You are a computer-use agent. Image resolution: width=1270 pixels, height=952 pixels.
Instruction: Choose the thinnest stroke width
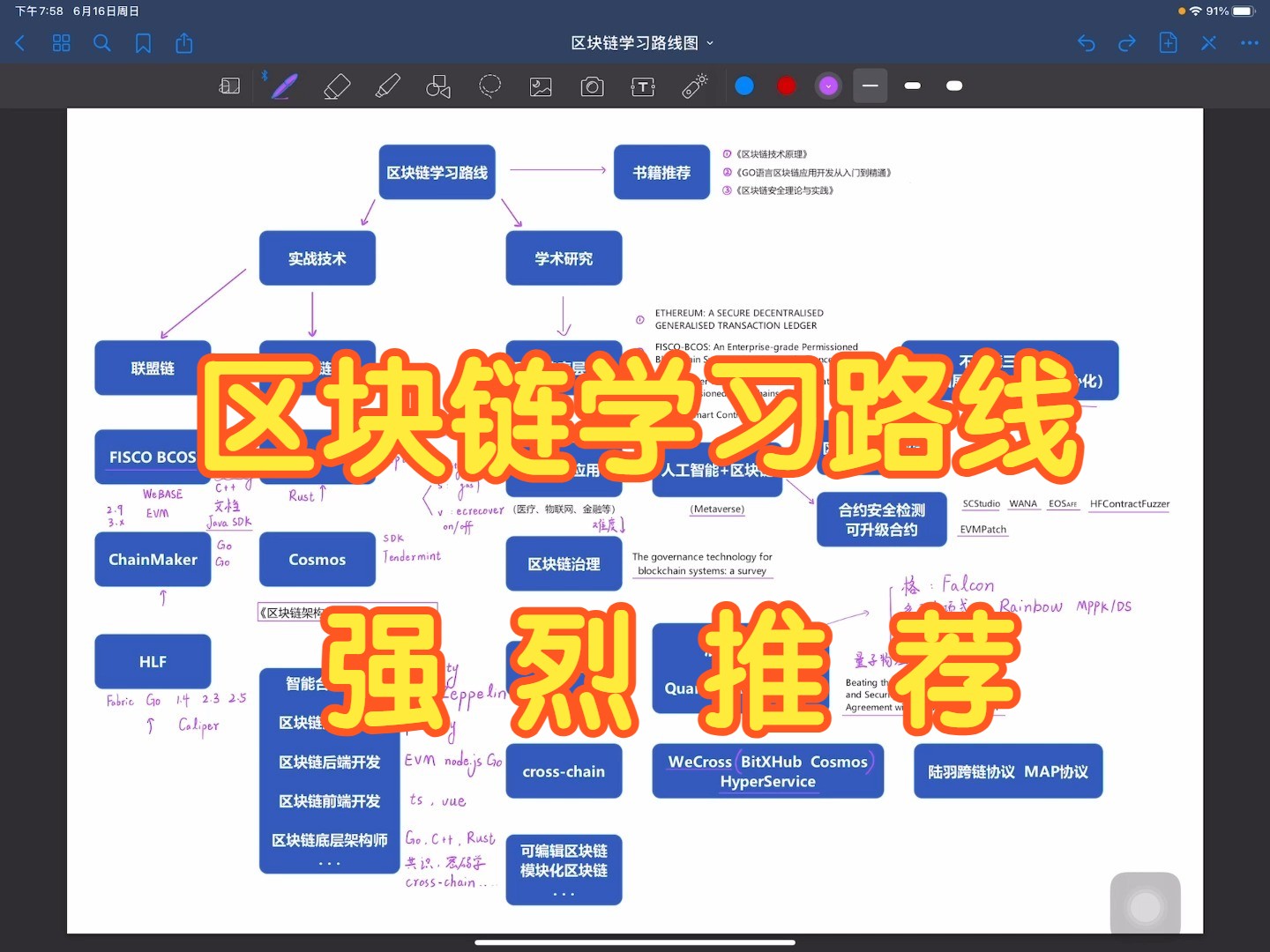(x=870, y=86)
